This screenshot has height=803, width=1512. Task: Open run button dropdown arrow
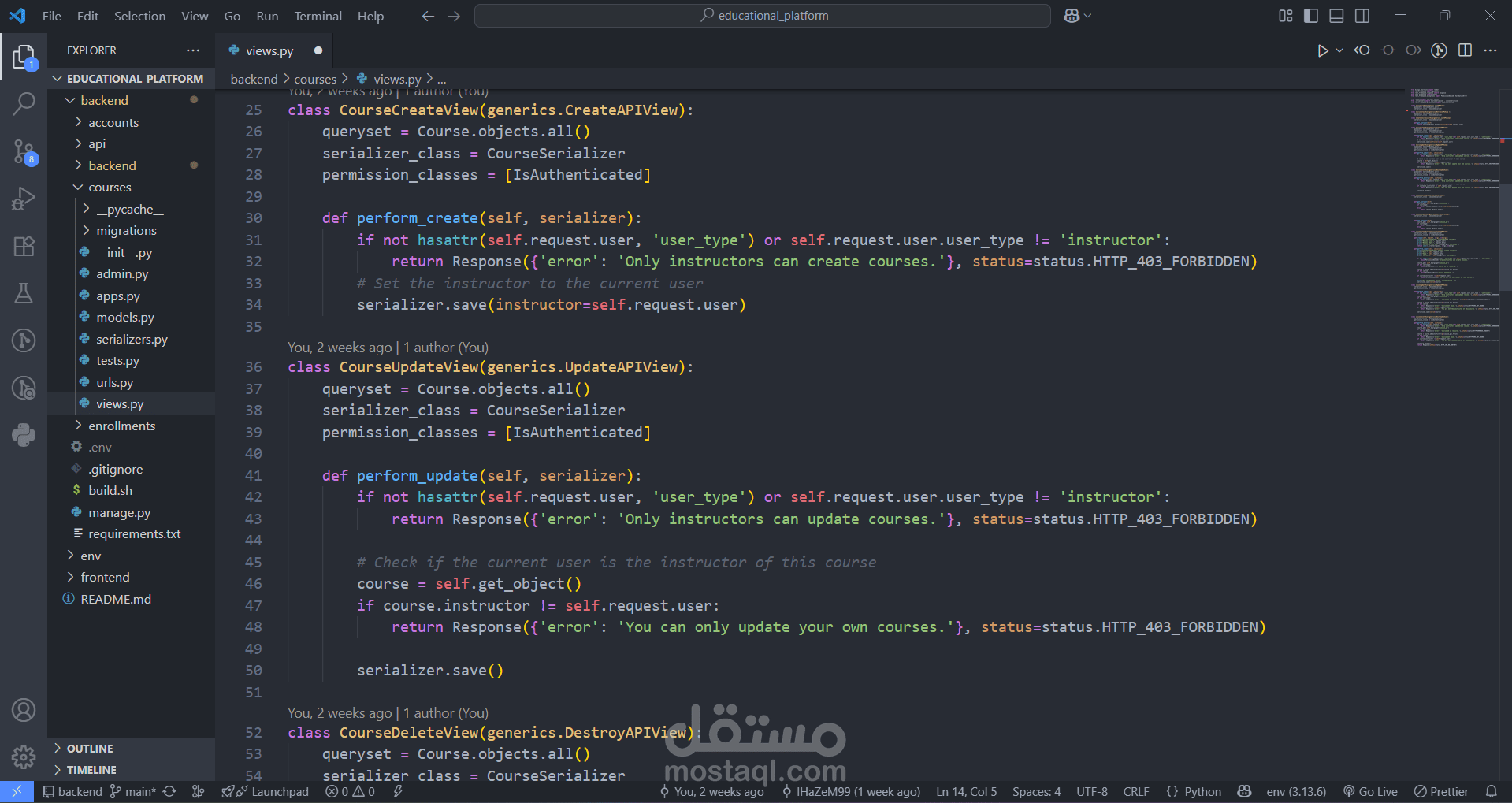coord(1339,50)
